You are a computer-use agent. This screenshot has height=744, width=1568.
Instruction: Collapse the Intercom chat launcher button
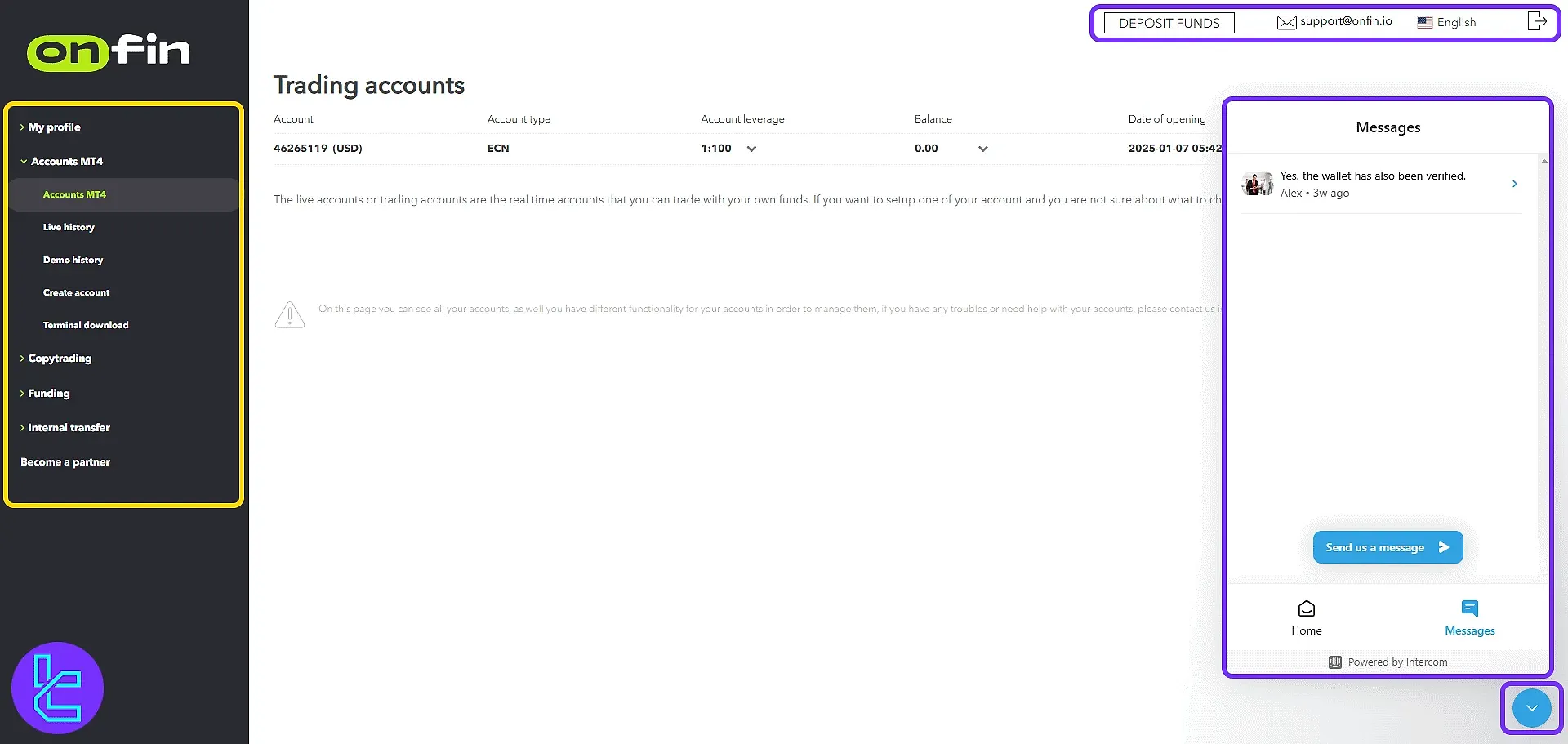1531,707
